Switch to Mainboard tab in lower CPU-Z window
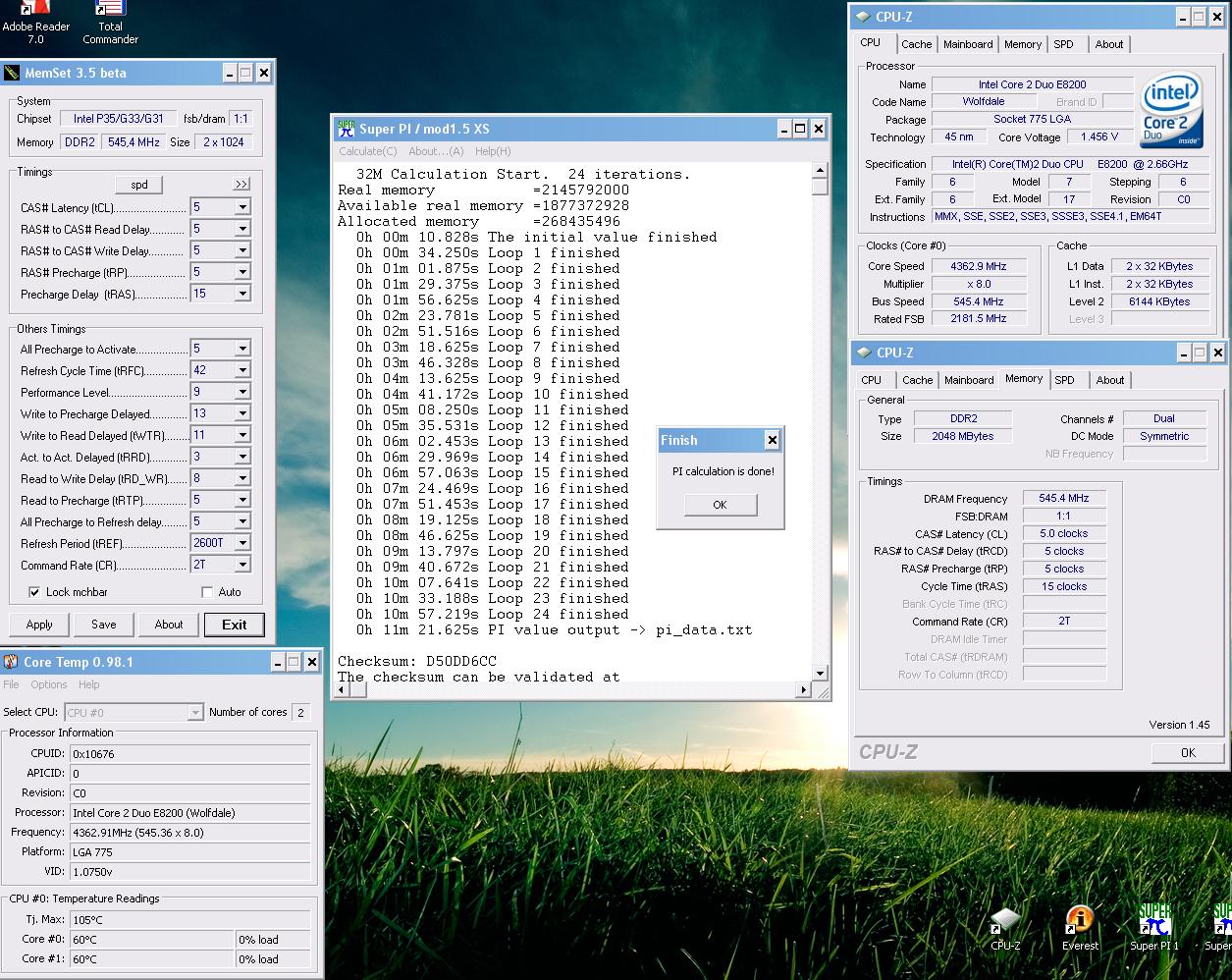Viewport: 1232px width, 980px height. coord(969,380)
